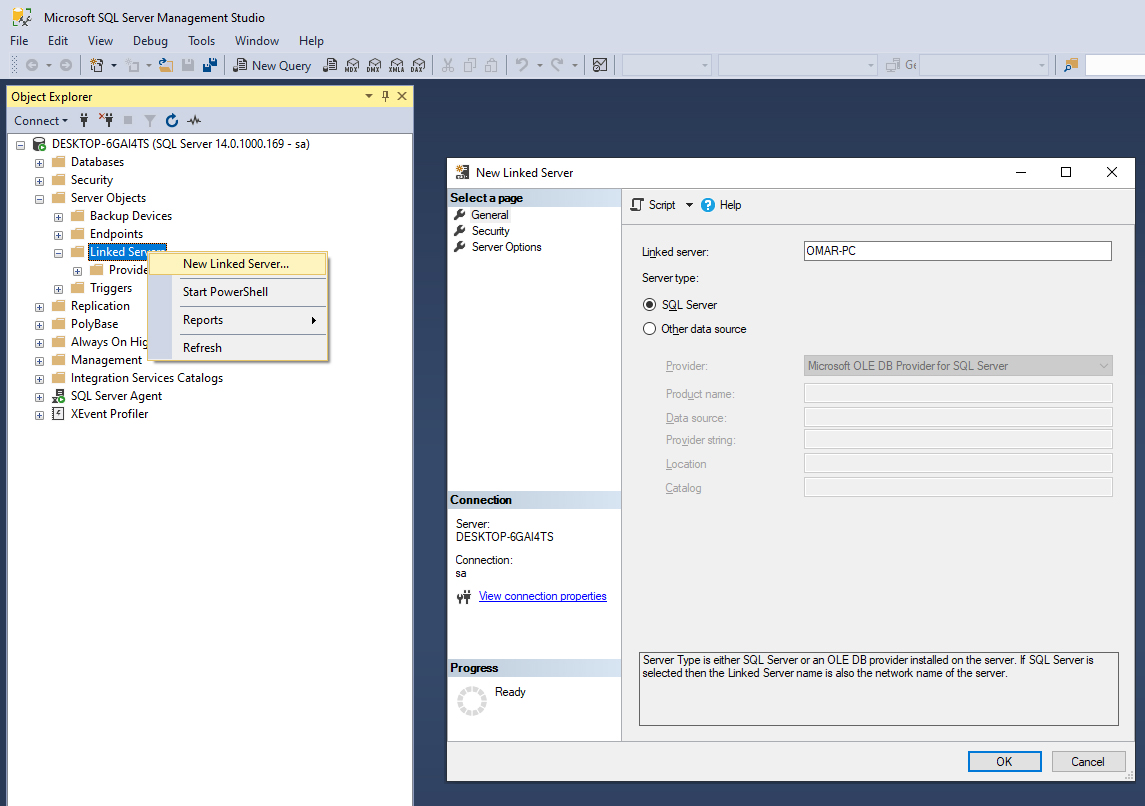Expand the PolyBase folder
The width and height of the screenshot is (1145, 806).
tap(39, 325)
